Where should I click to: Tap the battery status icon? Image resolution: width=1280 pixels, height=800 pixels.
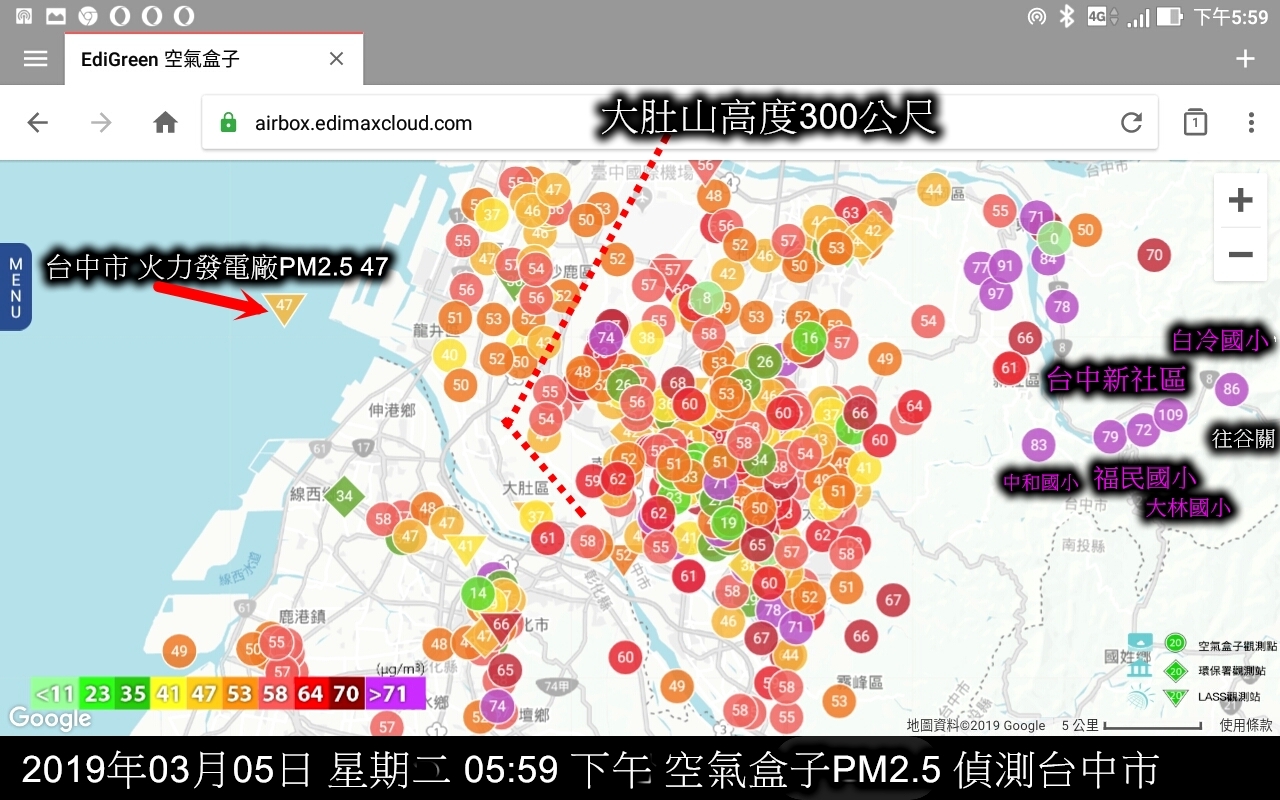[1169, 16]
